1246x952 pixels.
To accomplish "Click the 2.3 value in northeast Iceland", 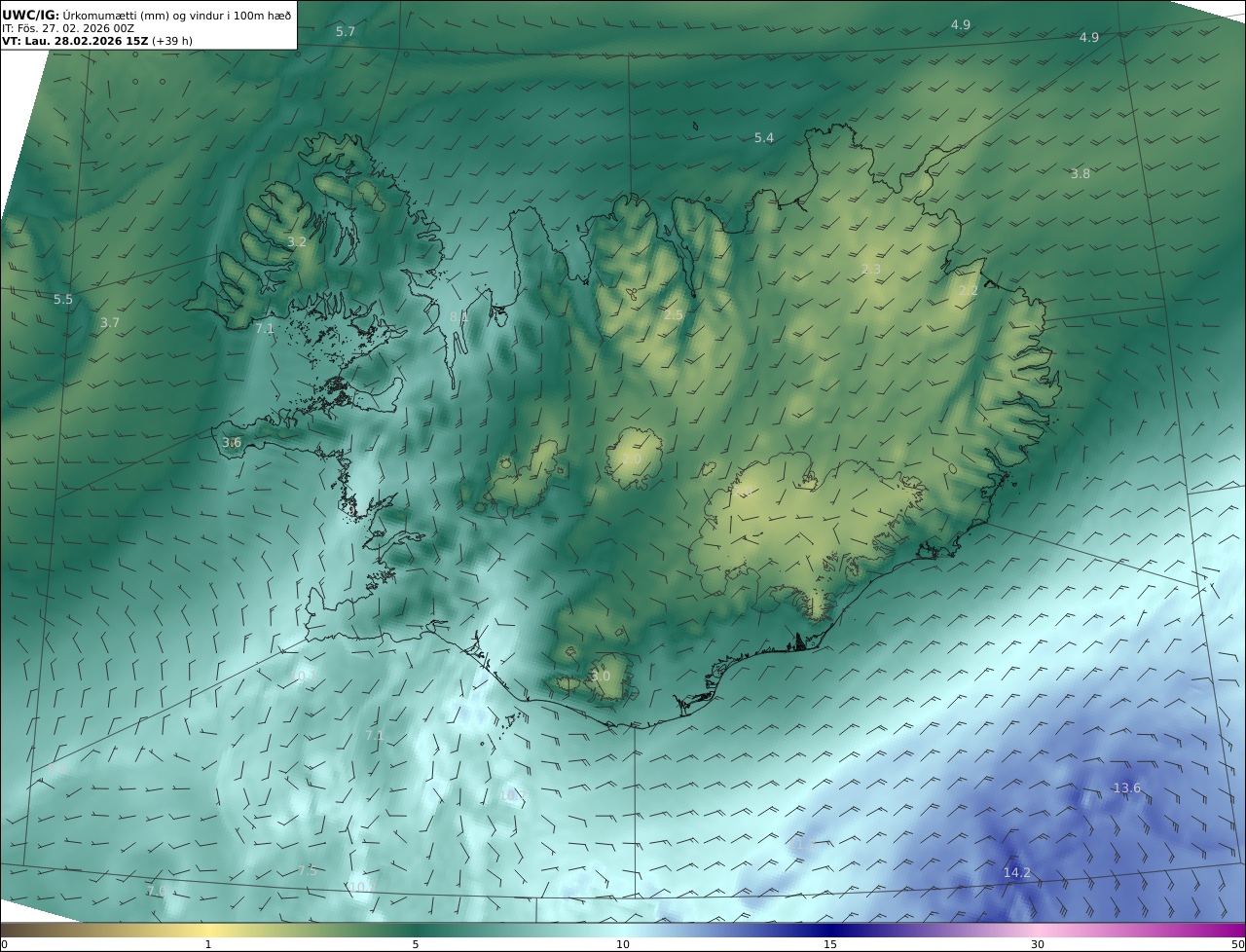I will point(871,270).
